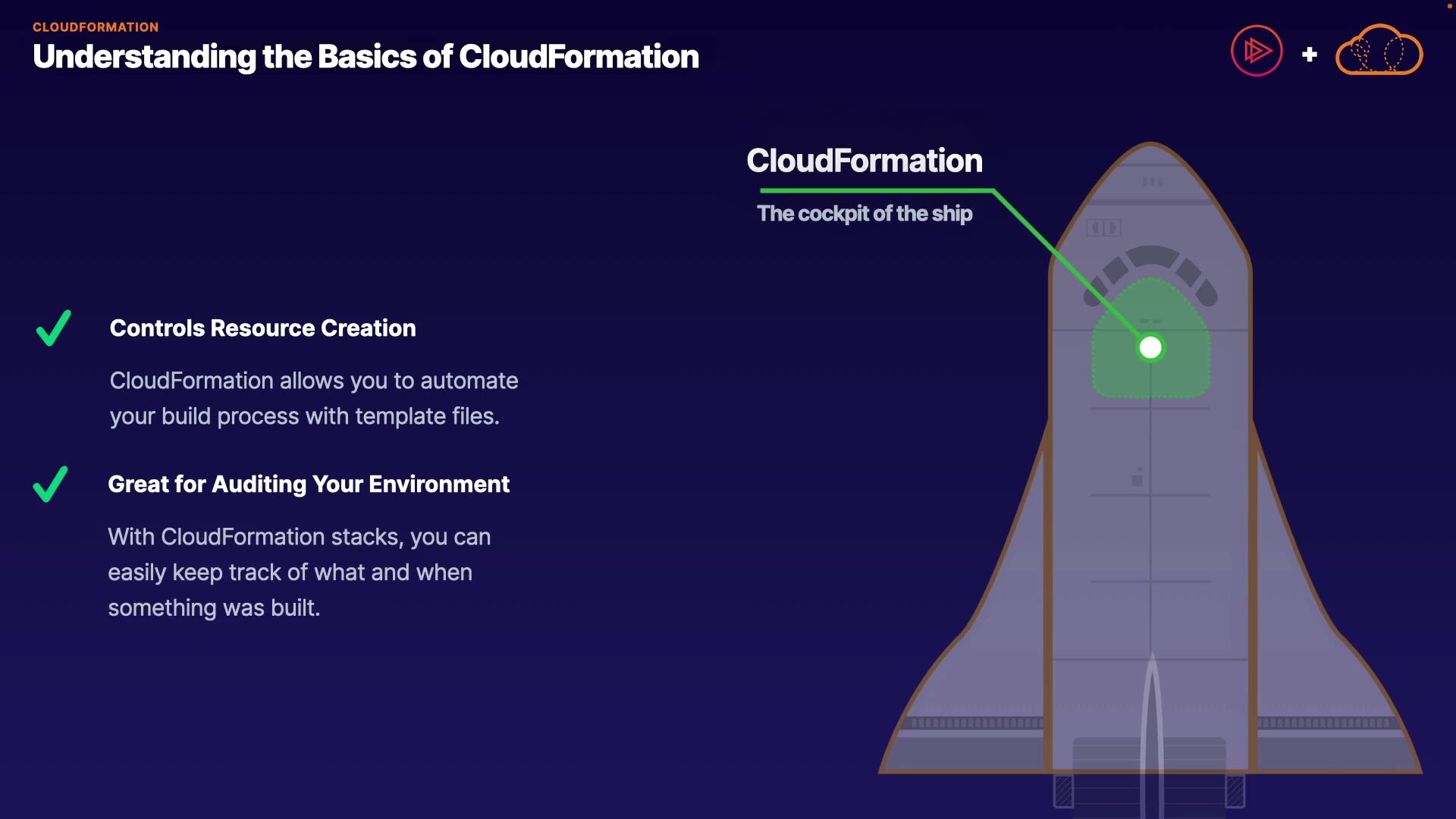Click the orange CLOUDFORMATION section label
This screenshot has height=819, width=1456.
(x=96, y=27)
